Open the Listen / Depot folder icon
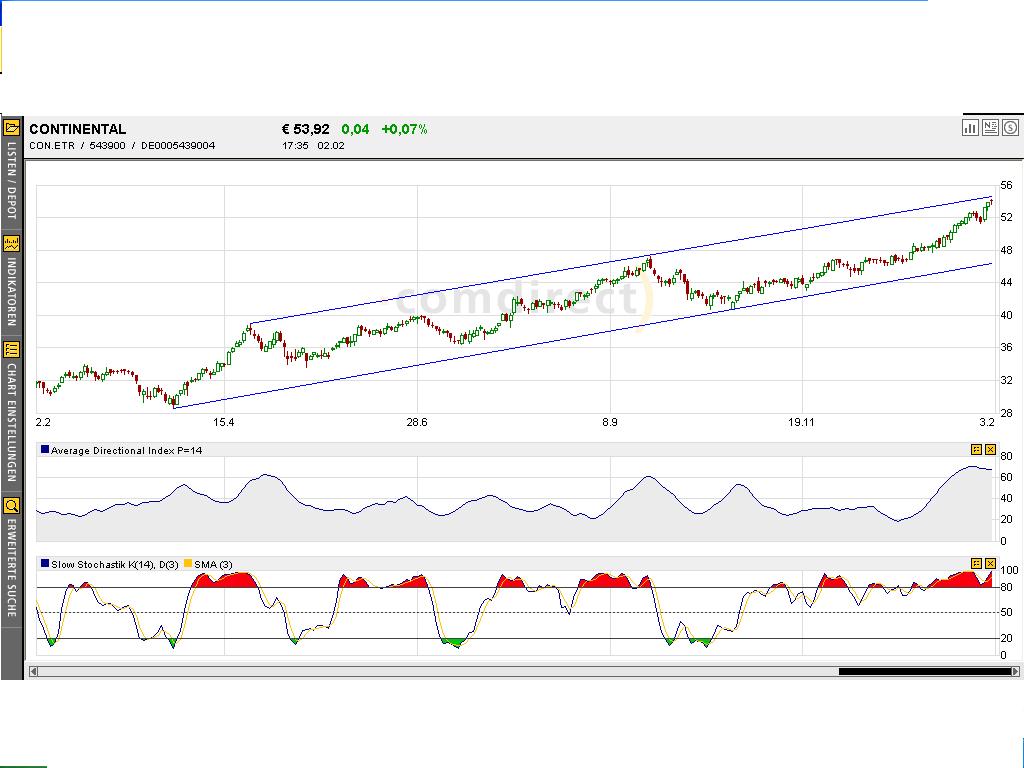 (11, 127)
